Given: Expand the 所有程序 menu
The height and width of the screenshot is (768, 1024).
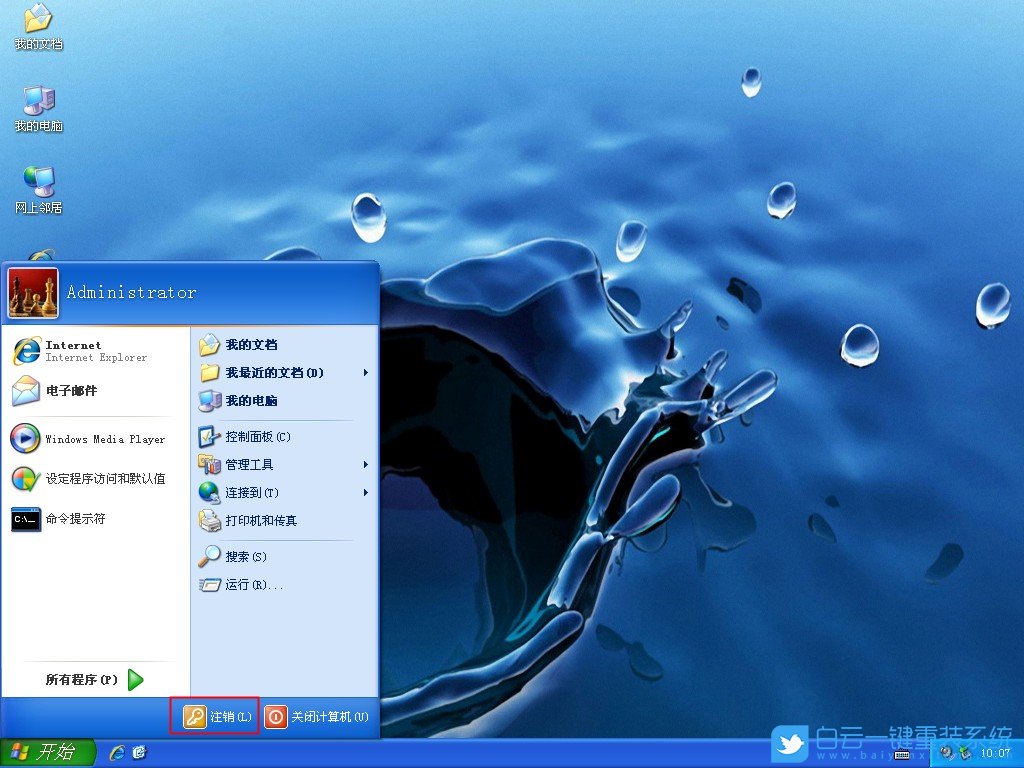Looking at the screenshot, I should (x=80, y=679).
